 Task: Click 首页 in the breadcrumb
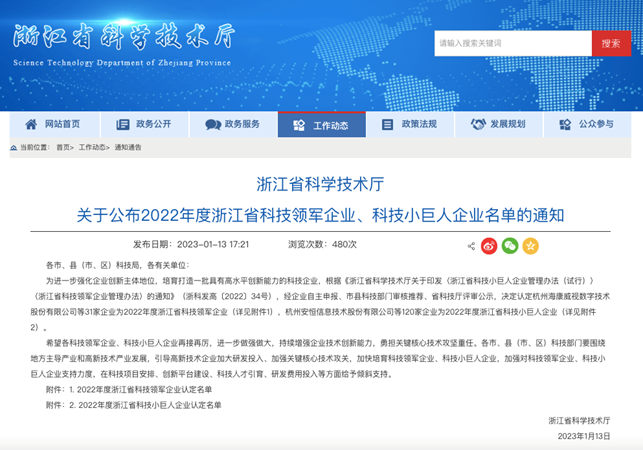[x=63, y=147]
